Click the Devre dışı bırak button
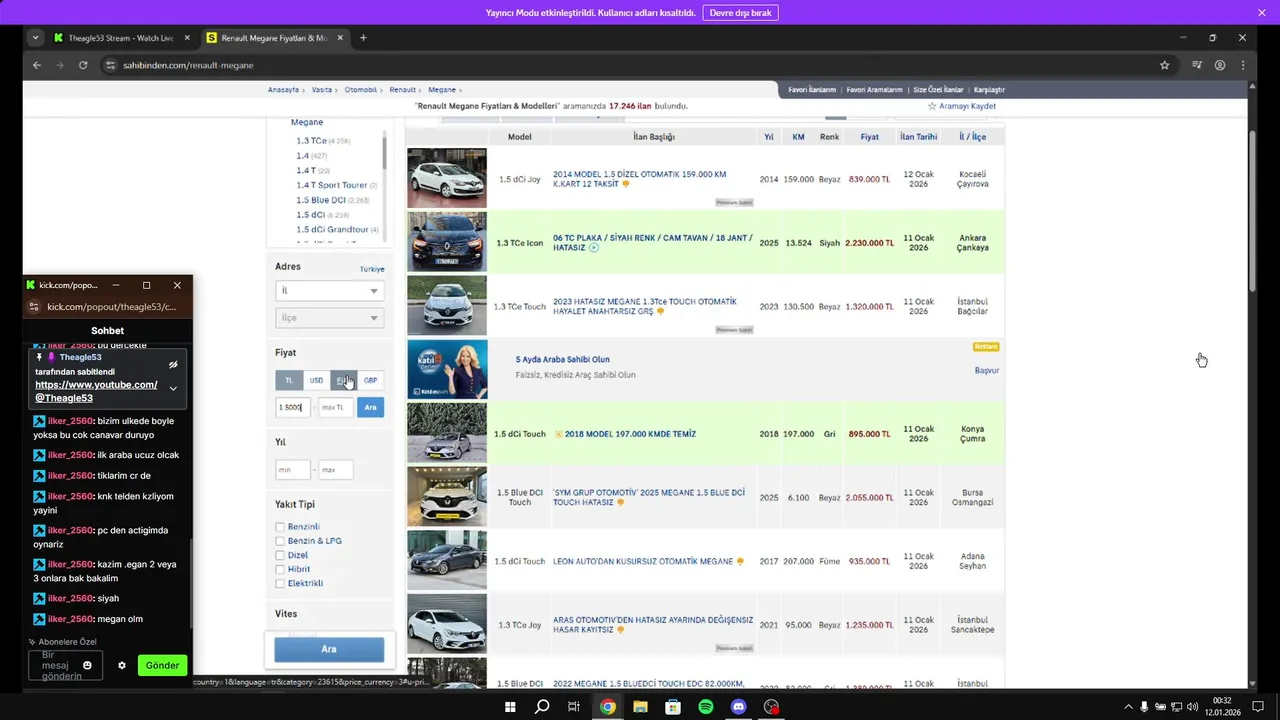This screenshot has width=1280, height=720. 740,13
